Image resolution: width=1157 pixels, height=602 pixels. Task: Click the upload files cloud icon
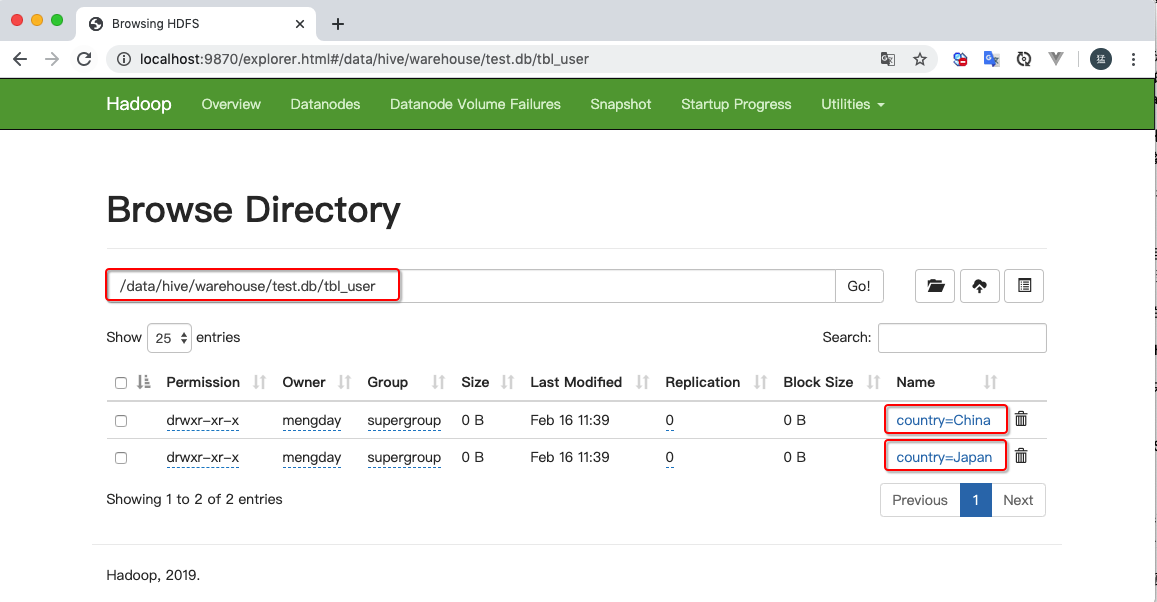[x=979, y=286]
